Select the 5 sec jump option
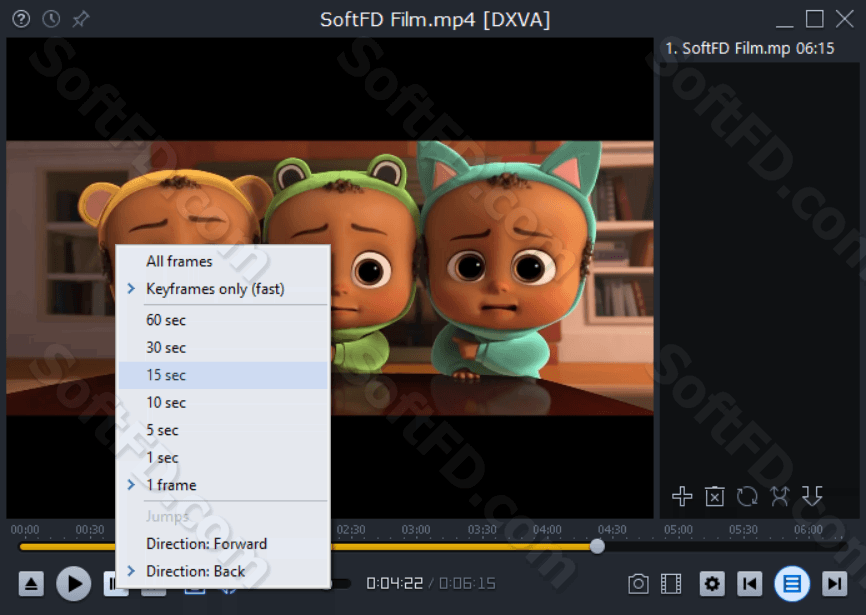Viewport: 866px width, 615px height. tap(224, 430)
